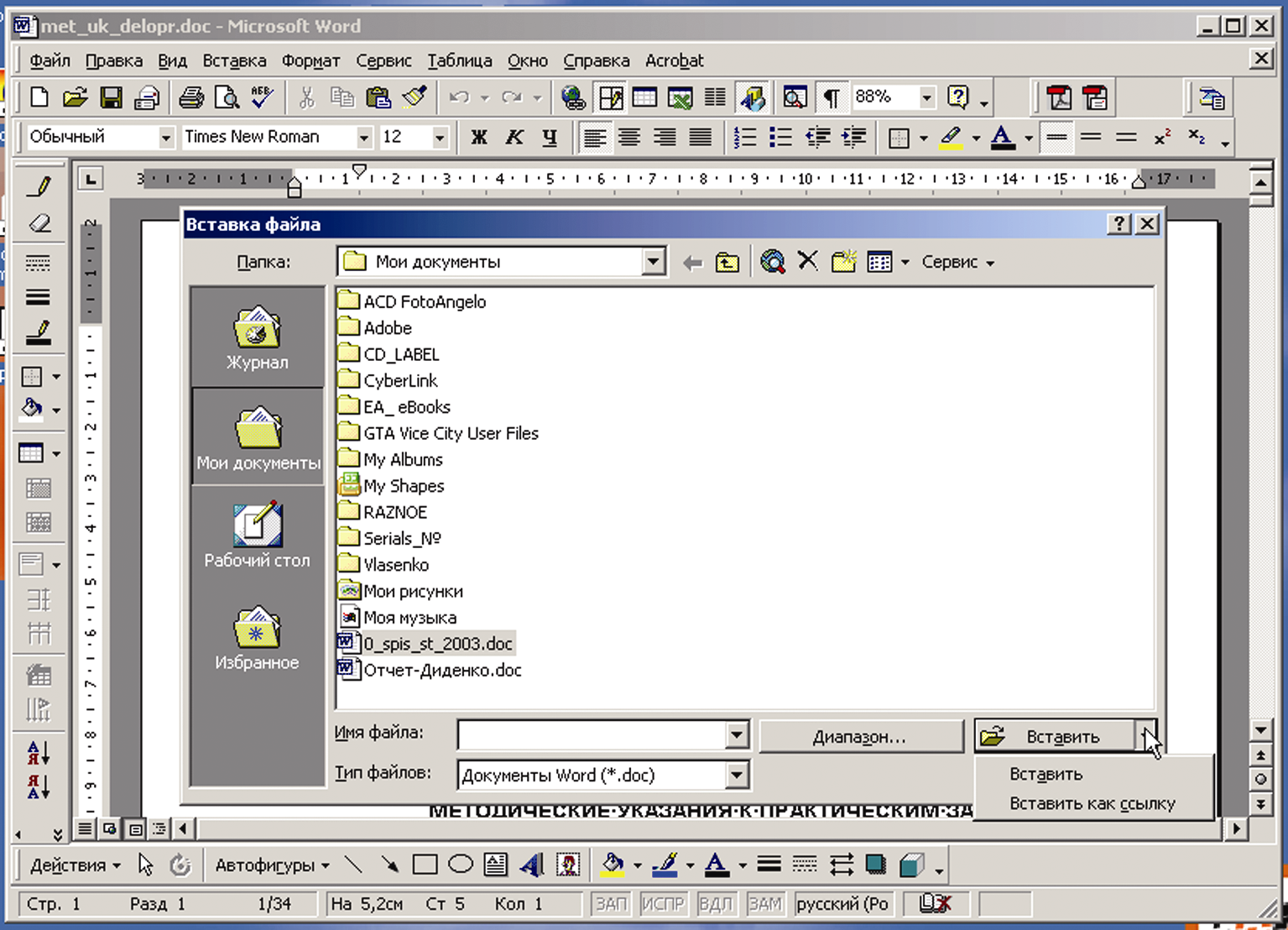The image size is (1288, 930).
Task: Apply superscript x² formatting
Action: (x=1162, y=138)
